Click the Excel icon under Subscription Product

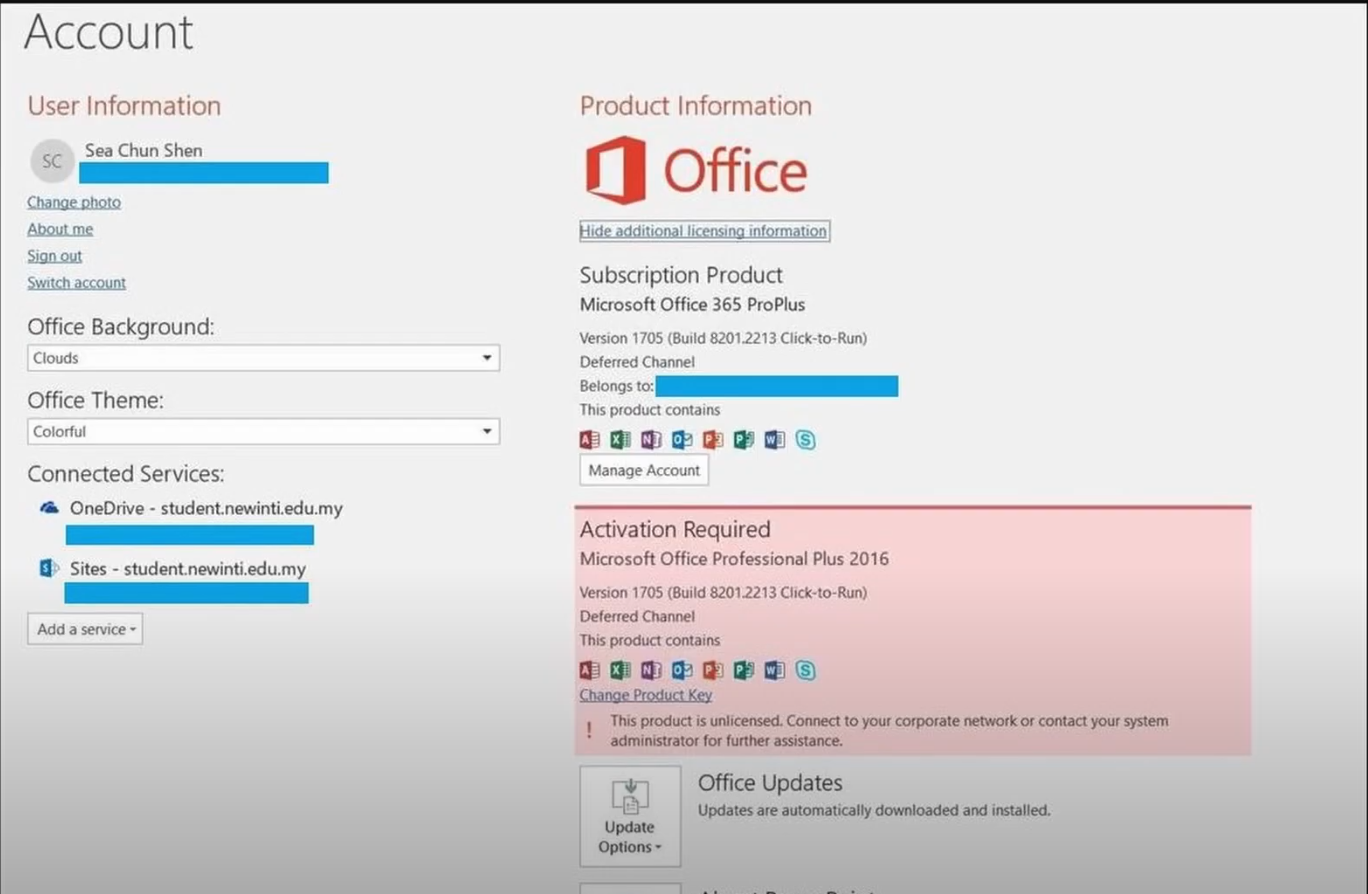click(x=620, y=440)
